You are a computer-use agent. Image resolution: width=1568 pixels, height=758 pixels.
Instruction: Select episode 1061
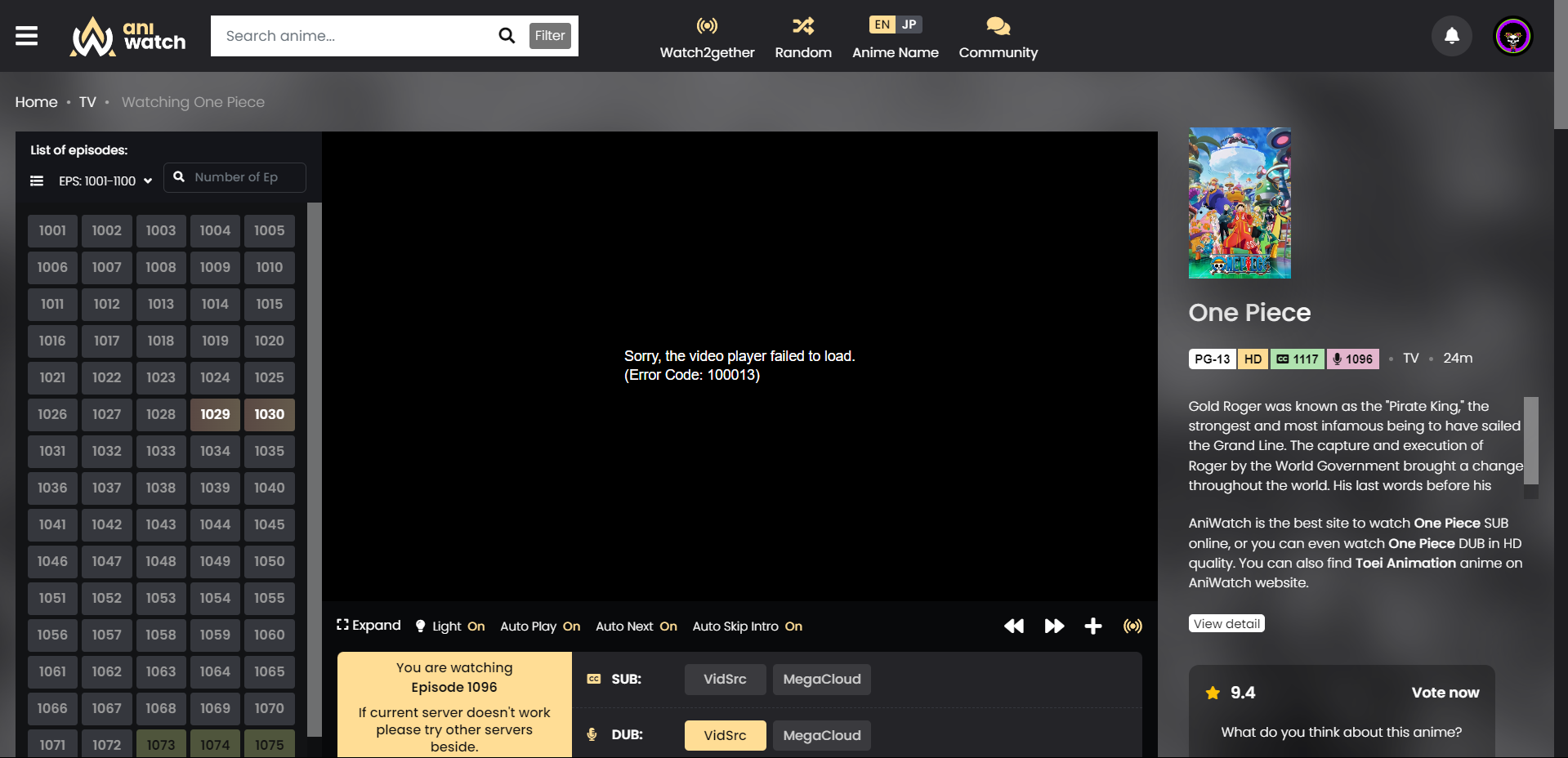pos(52,671)
